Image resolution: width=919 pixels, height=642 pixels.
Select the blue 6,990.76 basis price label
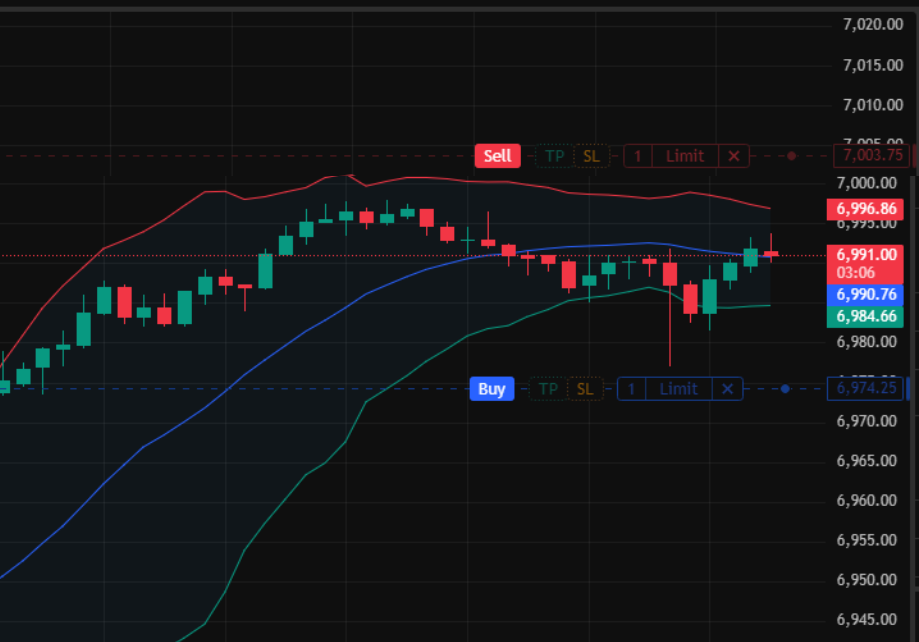(866, 294)
